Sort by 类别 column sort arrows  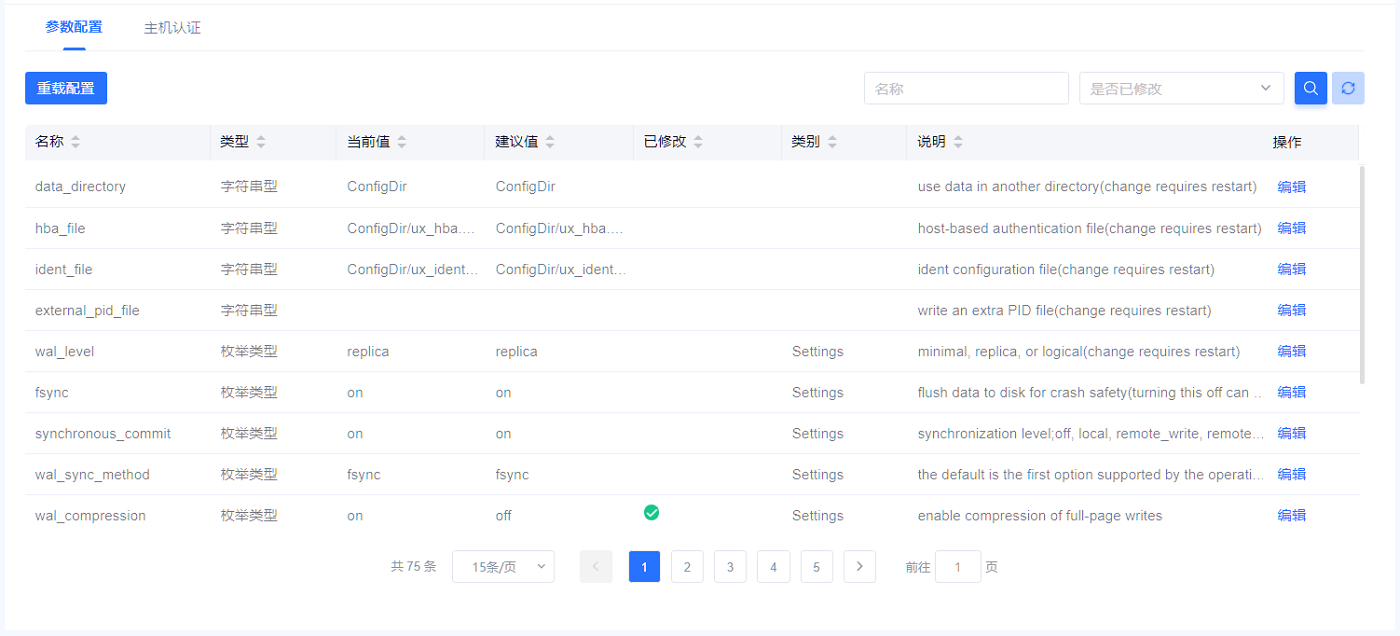(832, 142)
